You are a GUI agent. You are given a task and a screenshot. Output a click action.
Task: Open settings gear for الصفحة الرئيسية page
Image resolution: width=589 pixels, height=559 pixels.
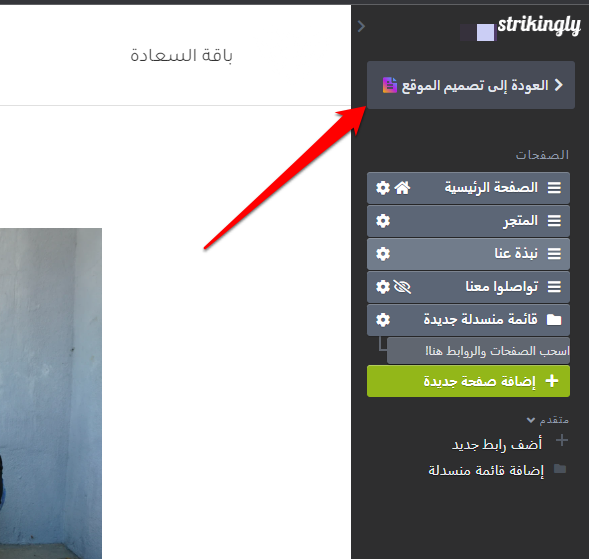click(x=383, y=188)
